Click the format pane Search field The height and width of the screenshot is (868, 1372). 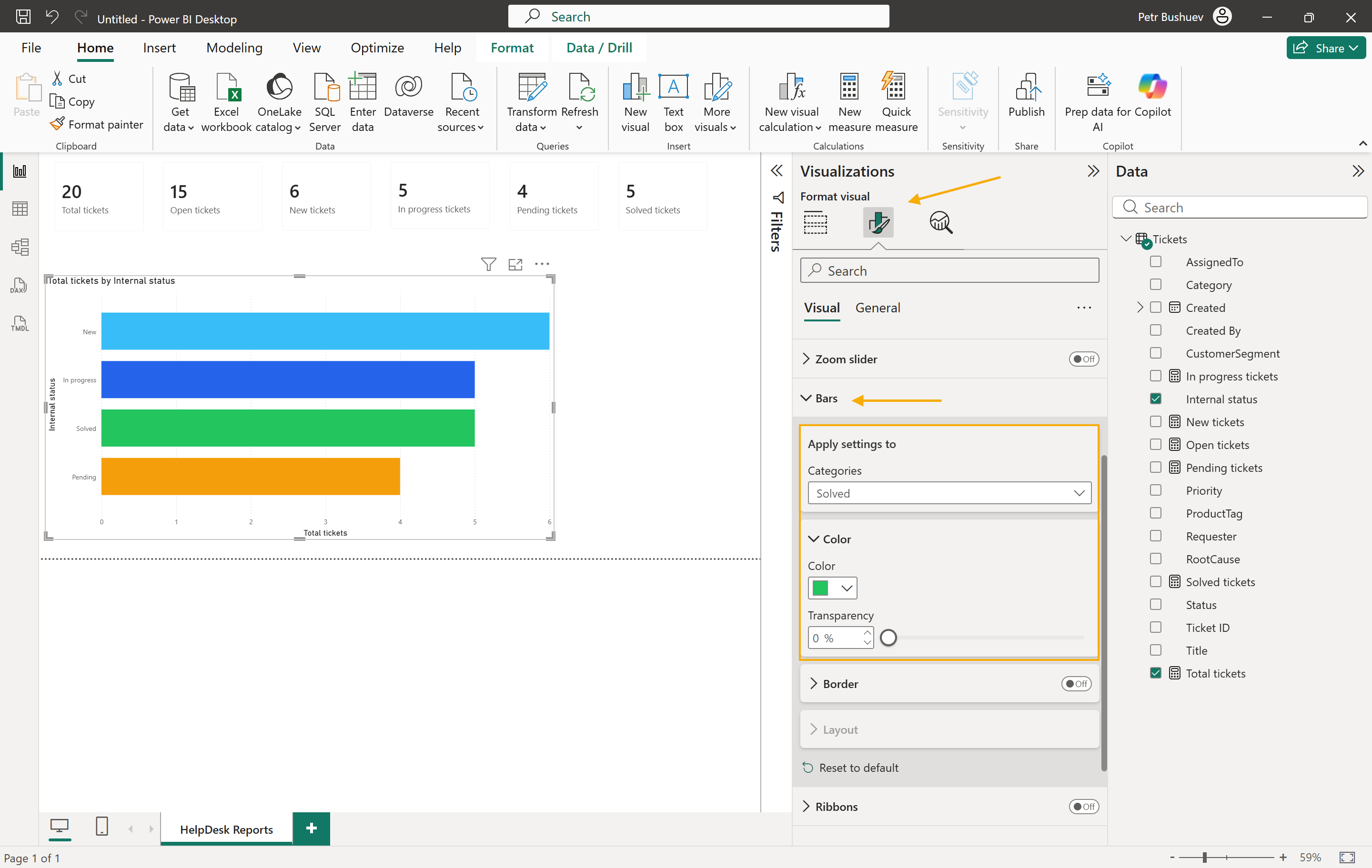[949, 270]
